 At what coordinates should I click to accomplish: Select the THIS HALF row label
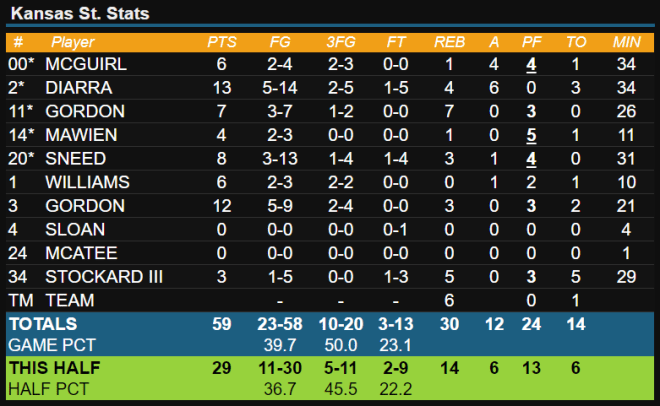55,368
